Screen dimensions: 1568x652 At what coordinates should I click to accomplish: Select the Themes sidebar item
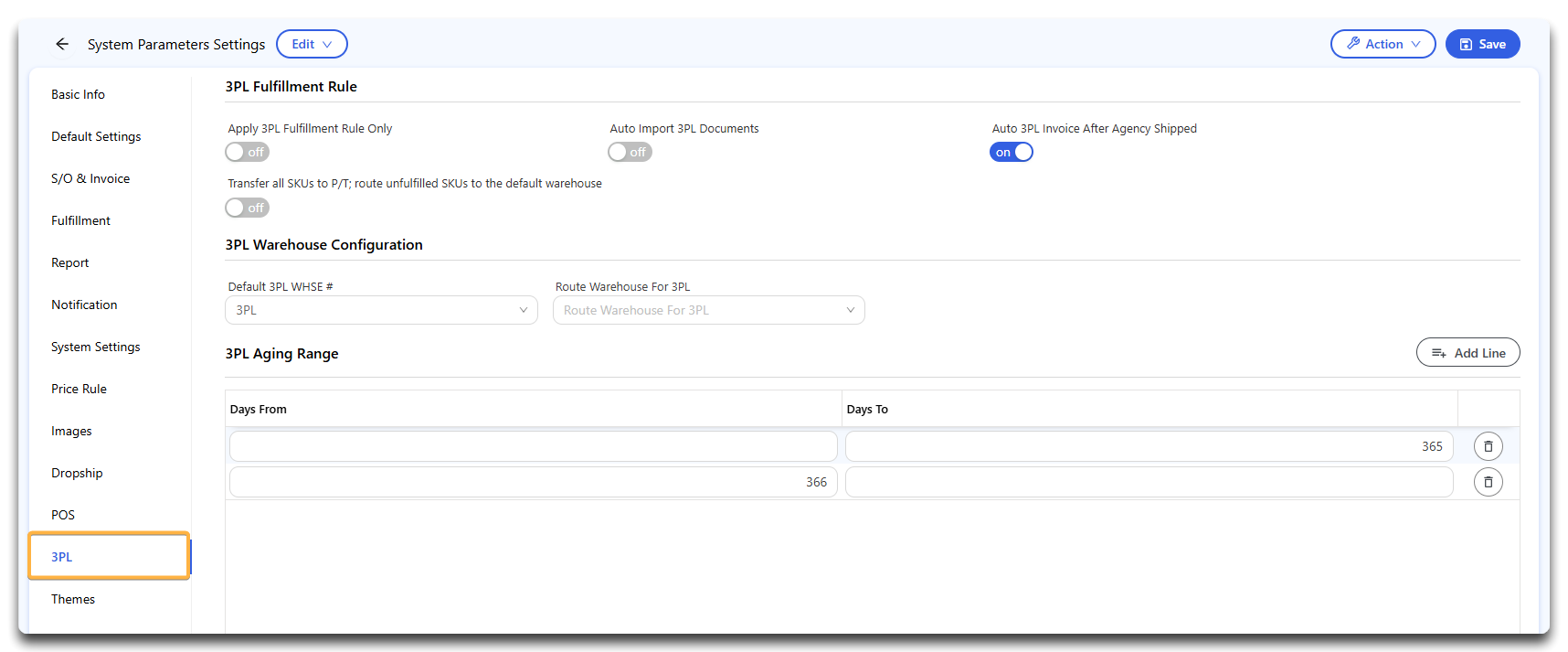click(x=73, y=599)
